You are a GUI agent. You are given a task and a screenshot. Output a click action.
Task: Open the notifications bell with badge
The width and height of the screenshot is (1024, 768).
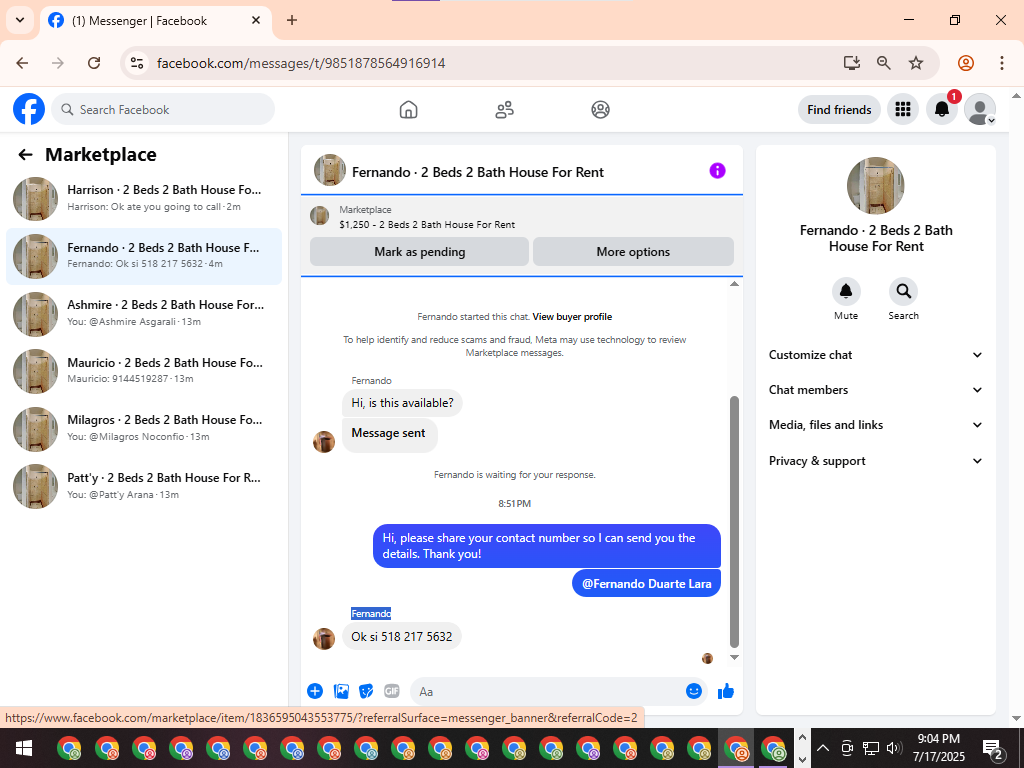pyautogui.click(x=942, y=110)
